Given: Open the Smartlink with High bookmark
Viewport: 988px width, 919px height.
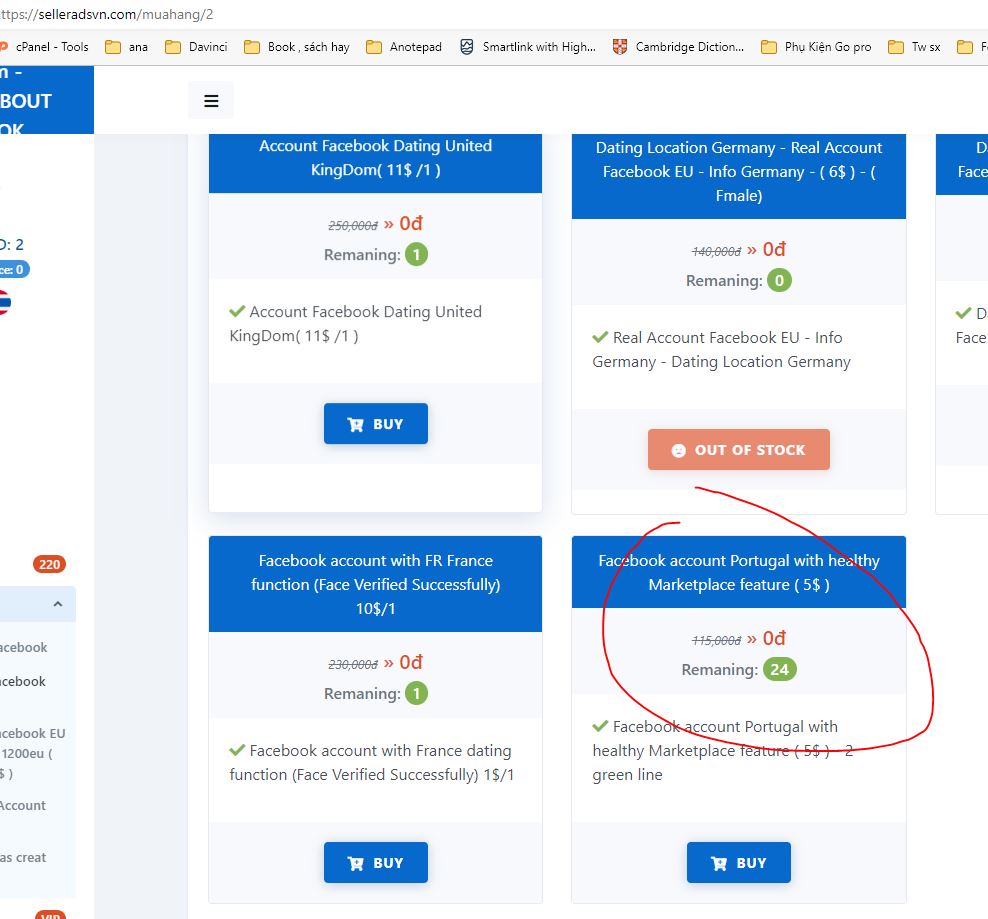Looking at the screenshot, I should click(528, 47).
